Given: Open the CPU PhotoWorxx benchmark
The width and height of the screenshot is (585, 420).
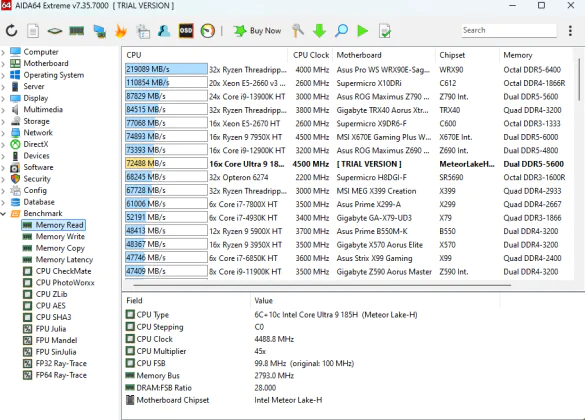Looking at the screenshot, I should [x=65, y=283].
